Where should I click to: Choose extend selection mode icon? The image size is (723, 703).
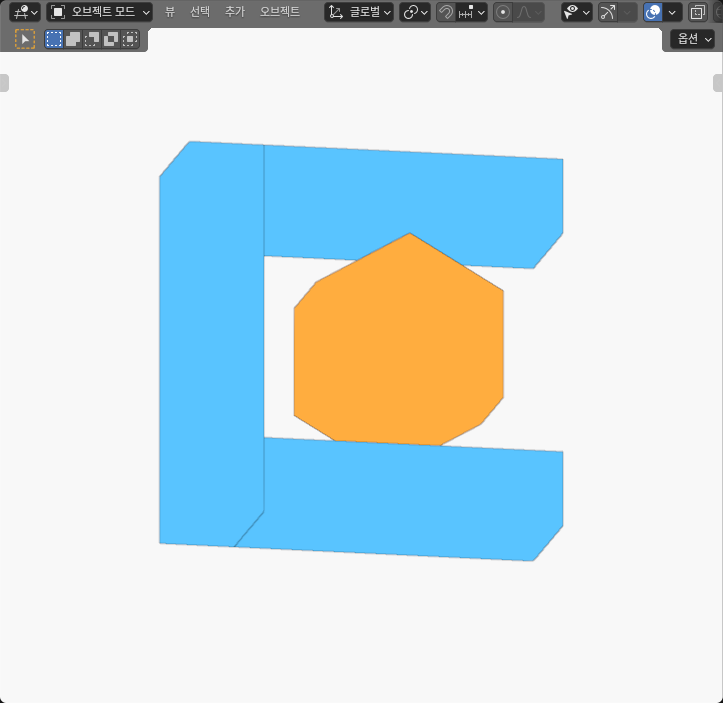pos(73,39)
